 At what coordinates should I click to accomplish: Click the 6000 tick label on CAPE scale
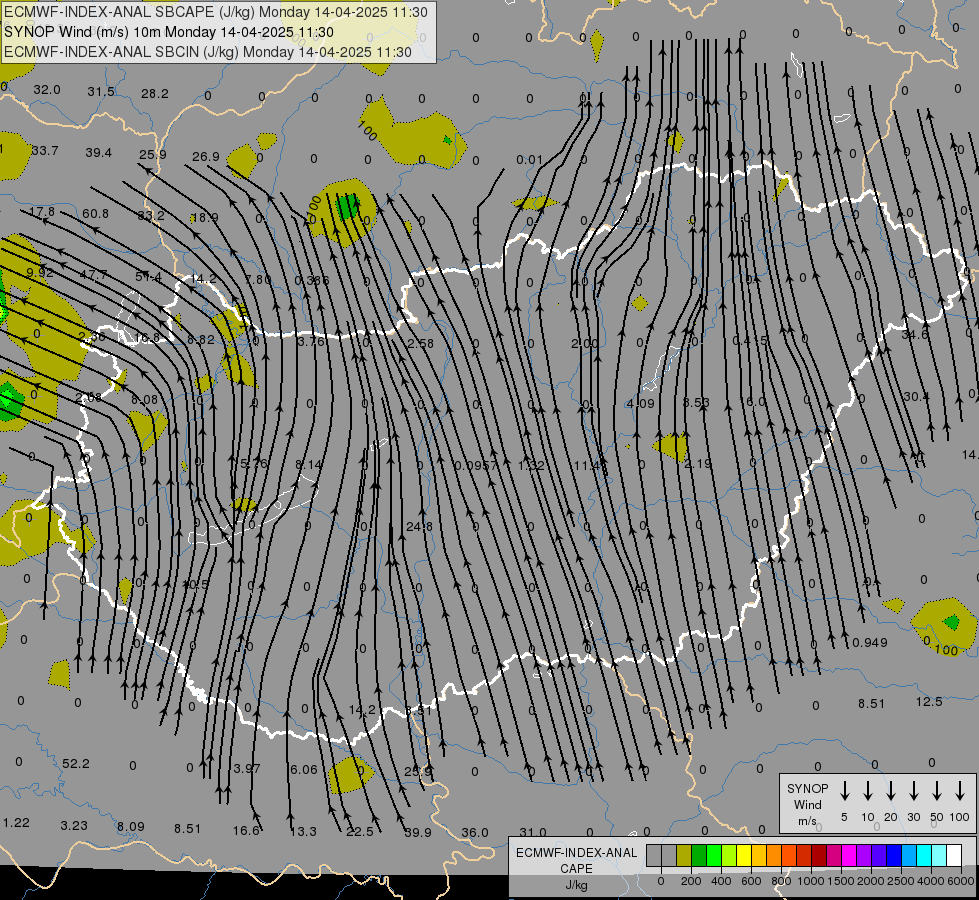pos(960,881)
